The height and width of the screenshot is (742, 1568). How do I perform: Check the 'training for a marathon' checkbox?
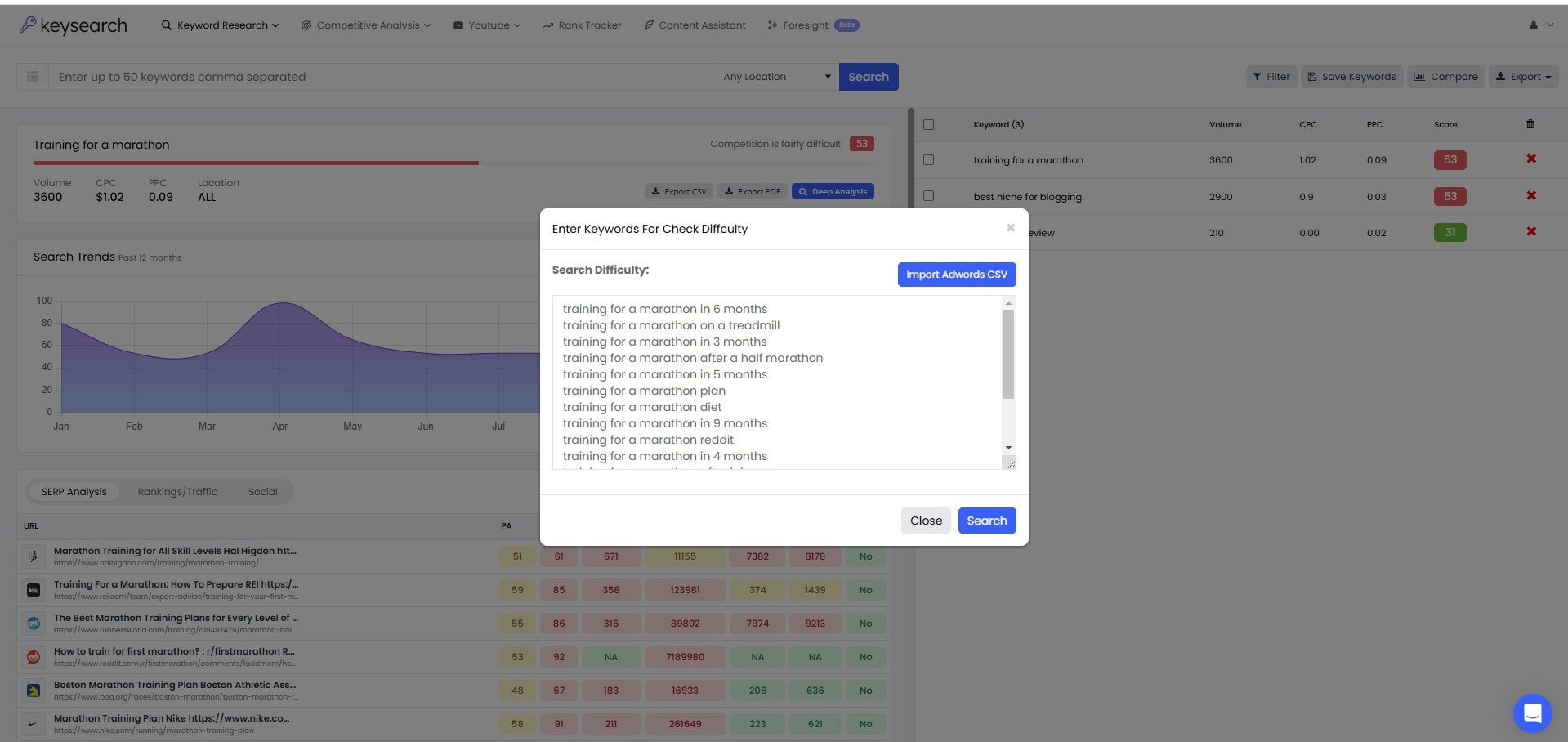point(928,159)
